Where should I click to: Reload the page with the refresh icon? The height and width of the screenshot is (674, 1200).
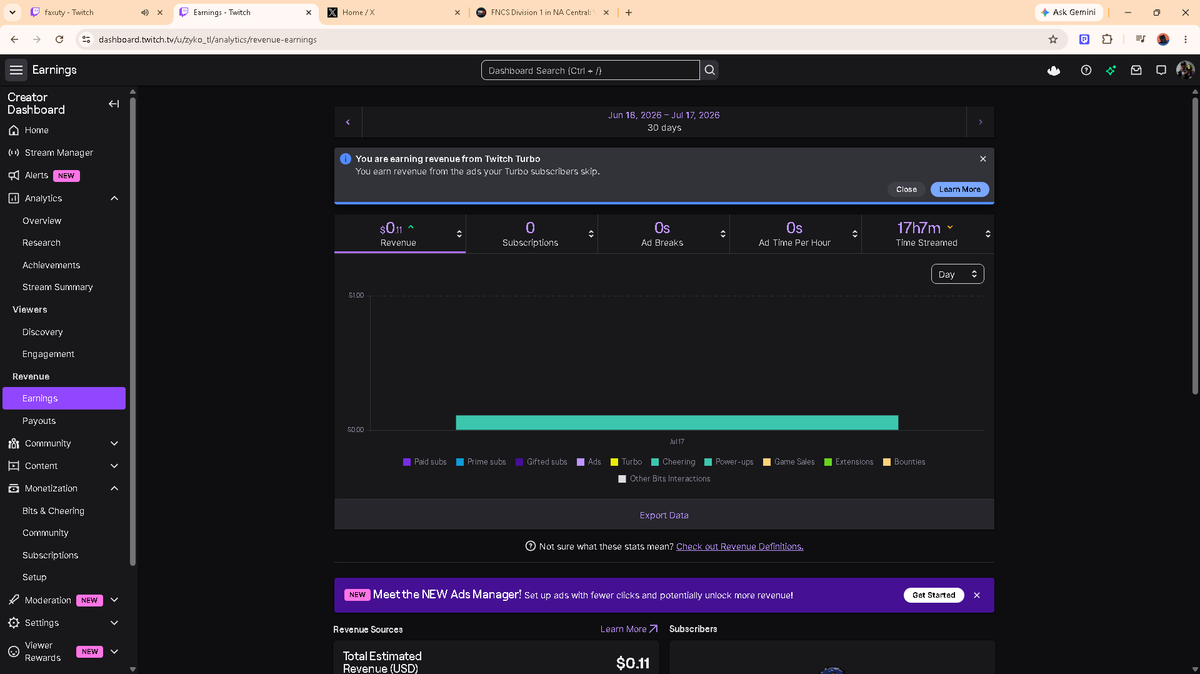[60, 39]
